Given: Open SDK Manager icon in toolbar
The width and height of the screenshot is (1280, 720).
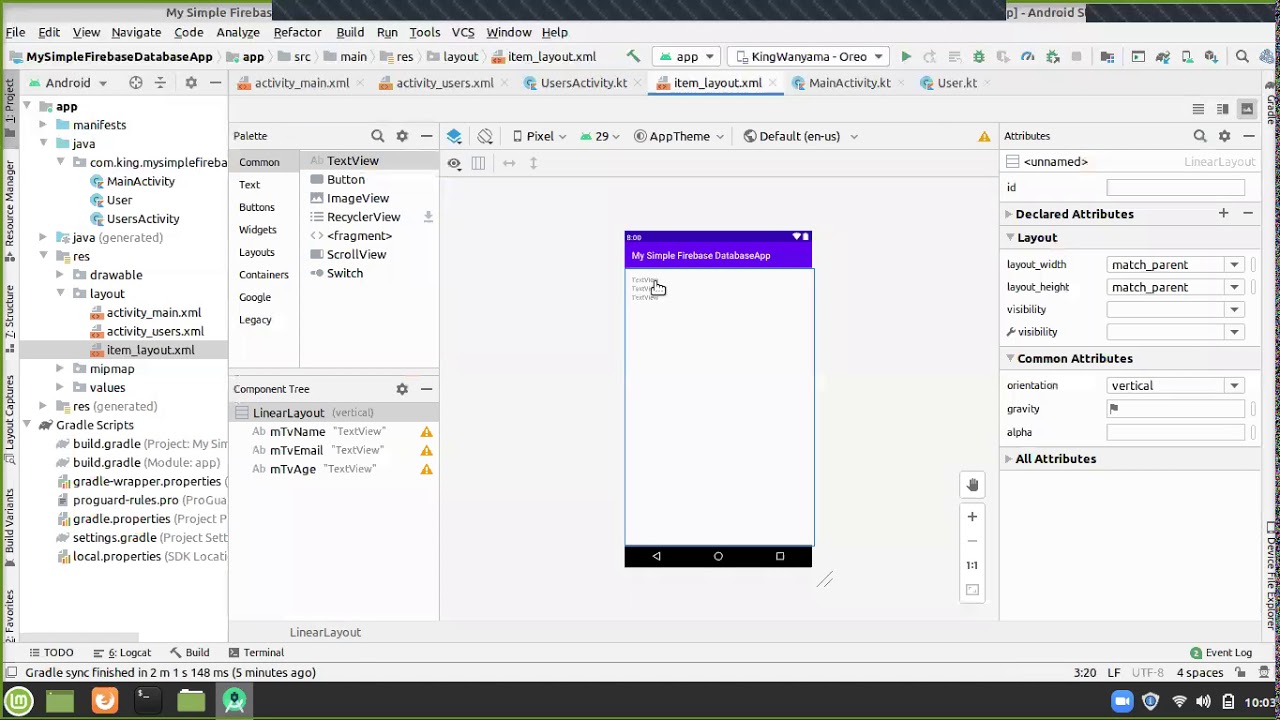Looking at the screenshot, I should click(x=1211, y=57).
